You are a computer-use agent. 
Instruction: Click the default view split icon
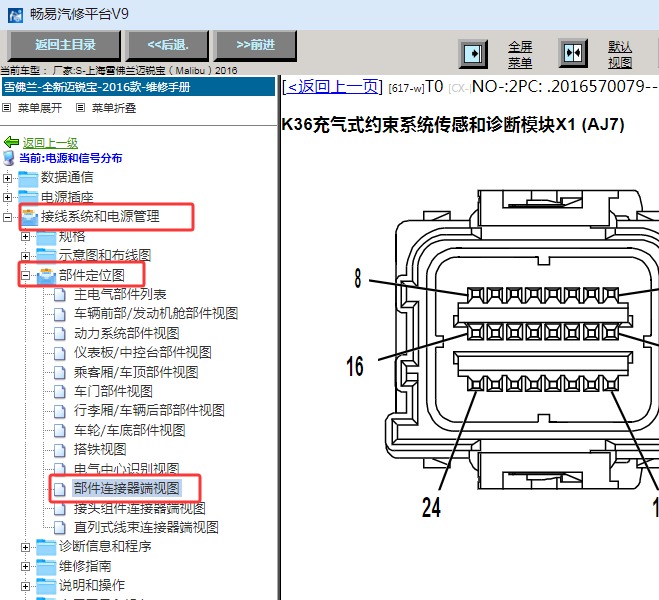573,53
